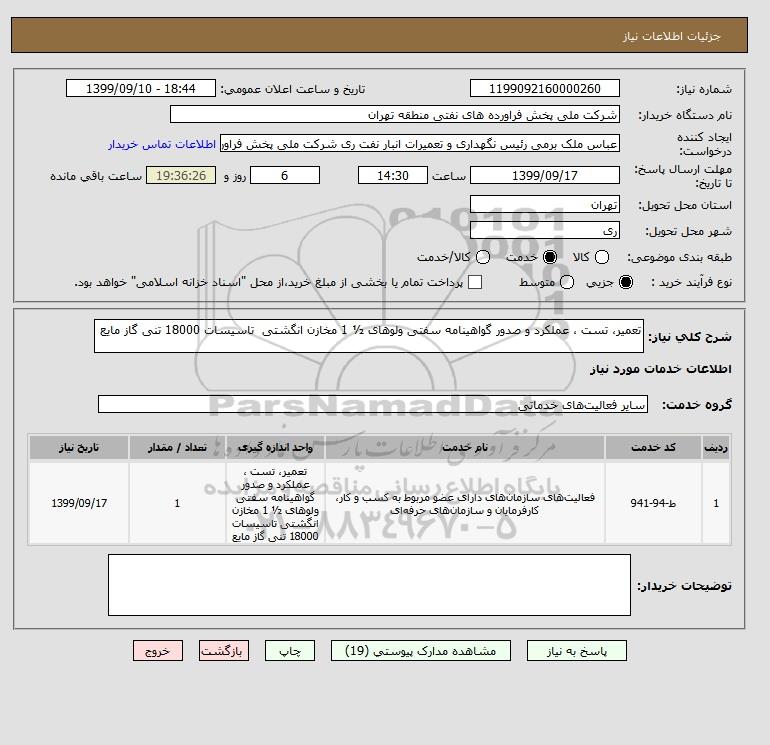770x745 pixels.
Task: Select the متوسط purchase type radio
Action: pos(567,282)
